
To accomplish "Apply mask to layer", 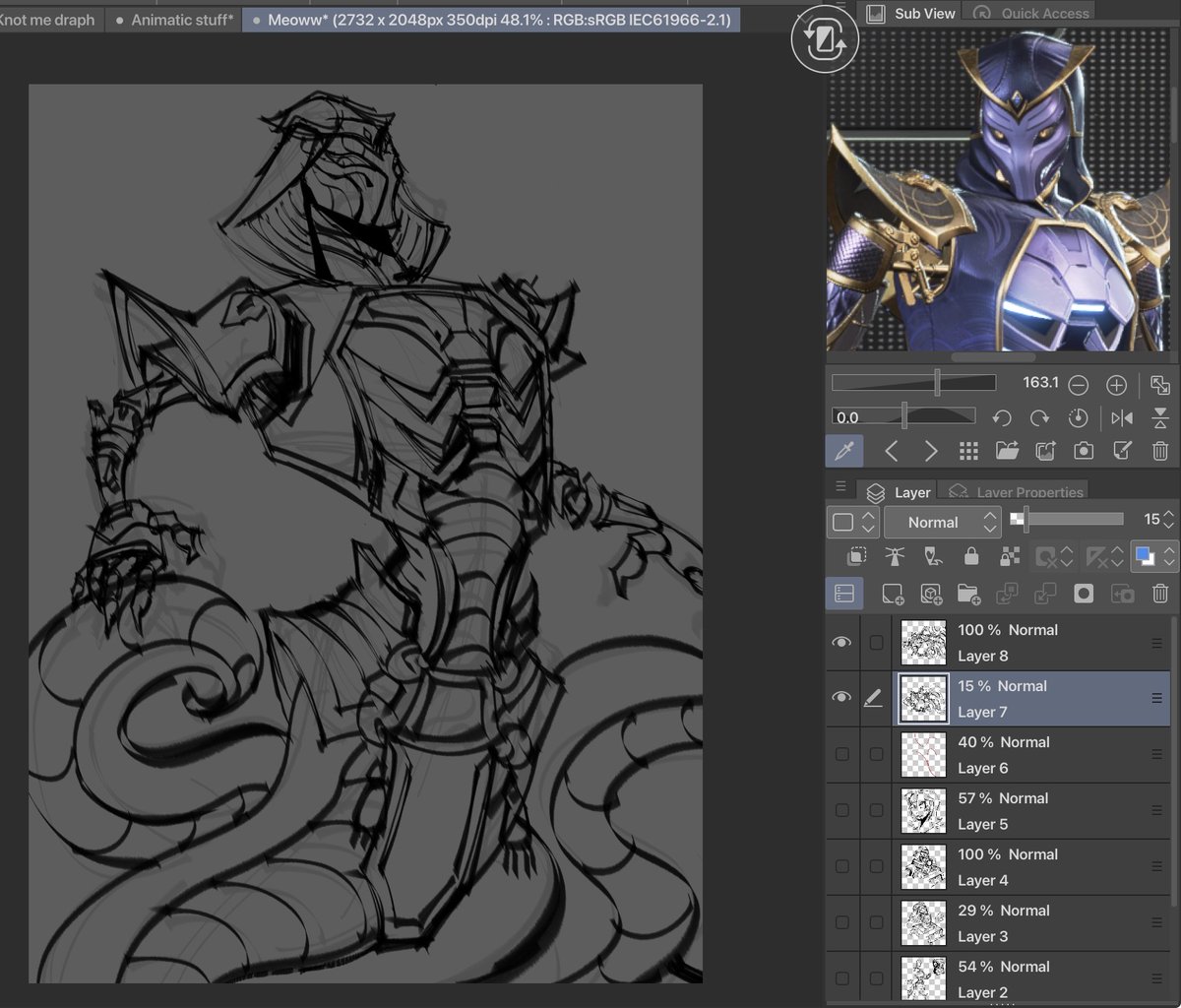I will coord(1122,594).
